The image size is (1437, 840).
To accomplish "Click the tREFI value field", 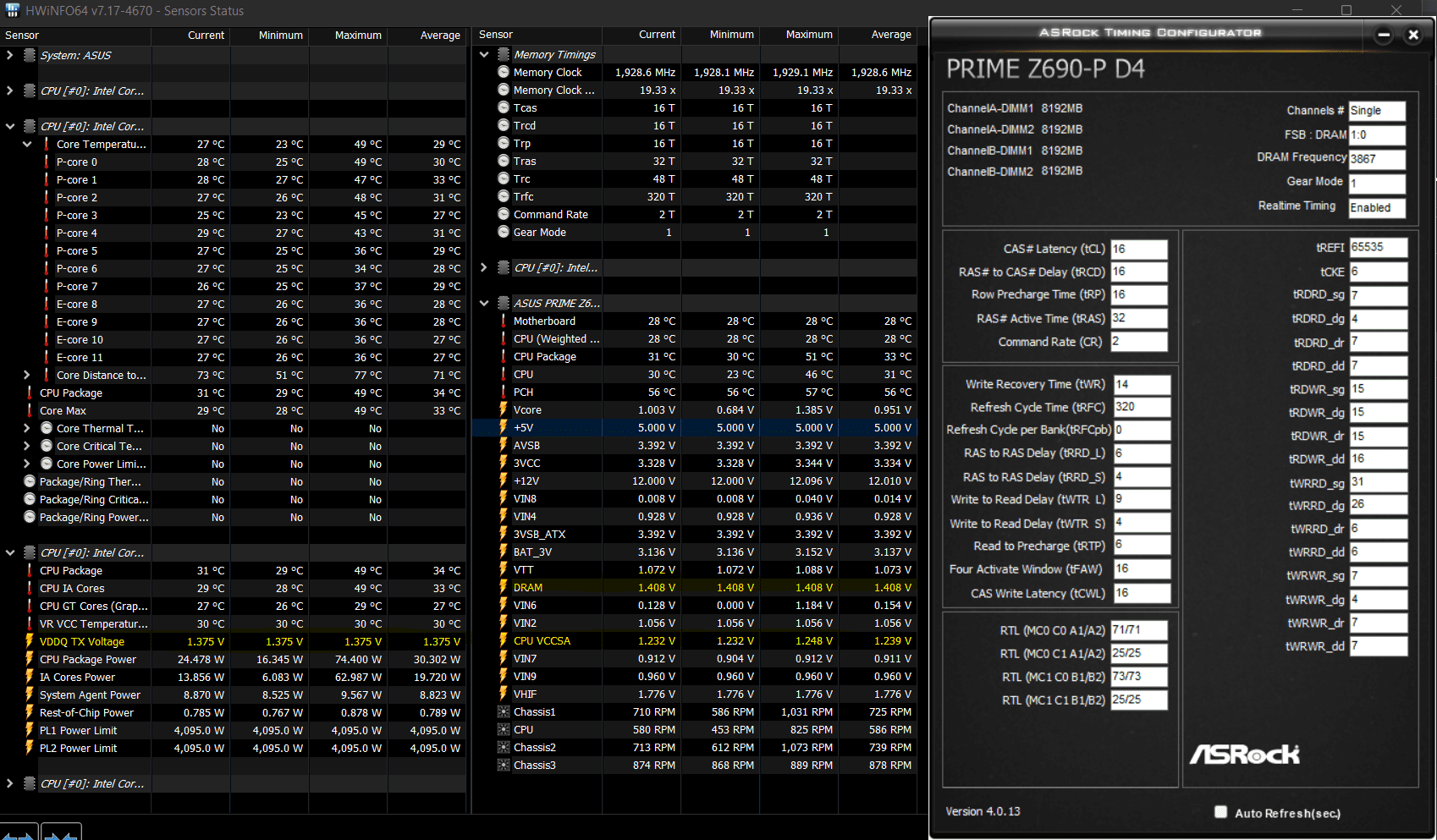I will (x=1379, y=247).
